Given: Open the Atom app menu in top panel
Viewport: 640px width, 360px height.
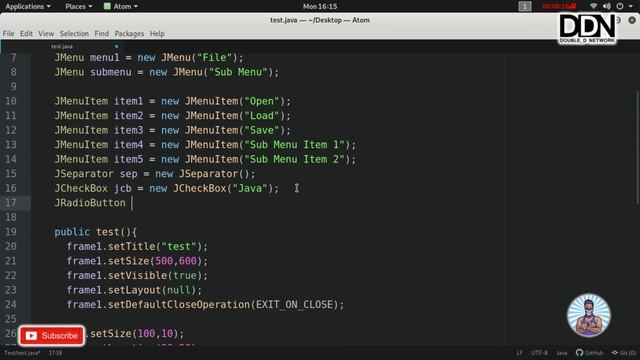Looking at the screenshot, I should (121, 6).
